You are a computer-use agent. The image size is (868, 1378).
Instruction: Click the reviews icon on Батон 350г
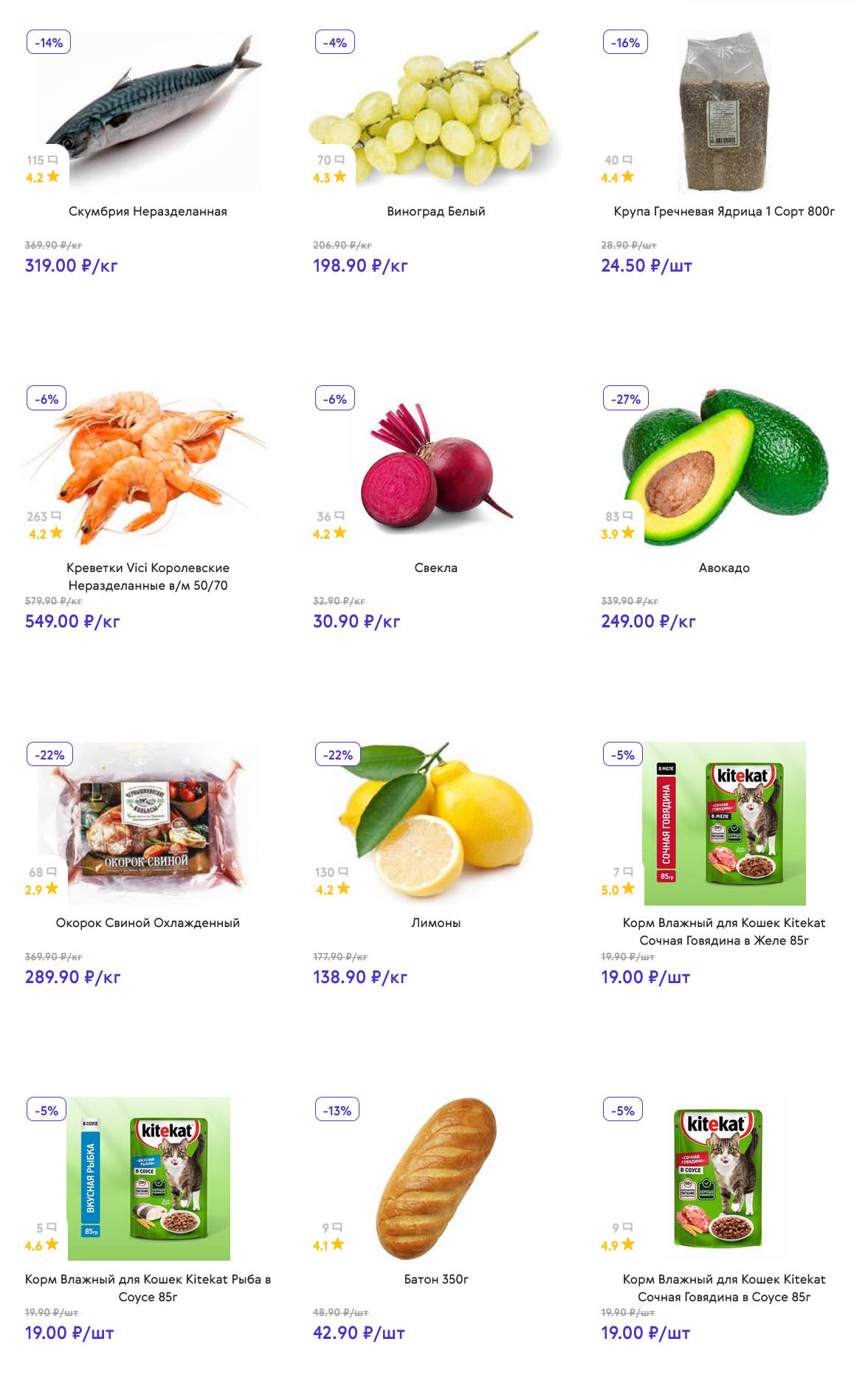[337, 1227]
